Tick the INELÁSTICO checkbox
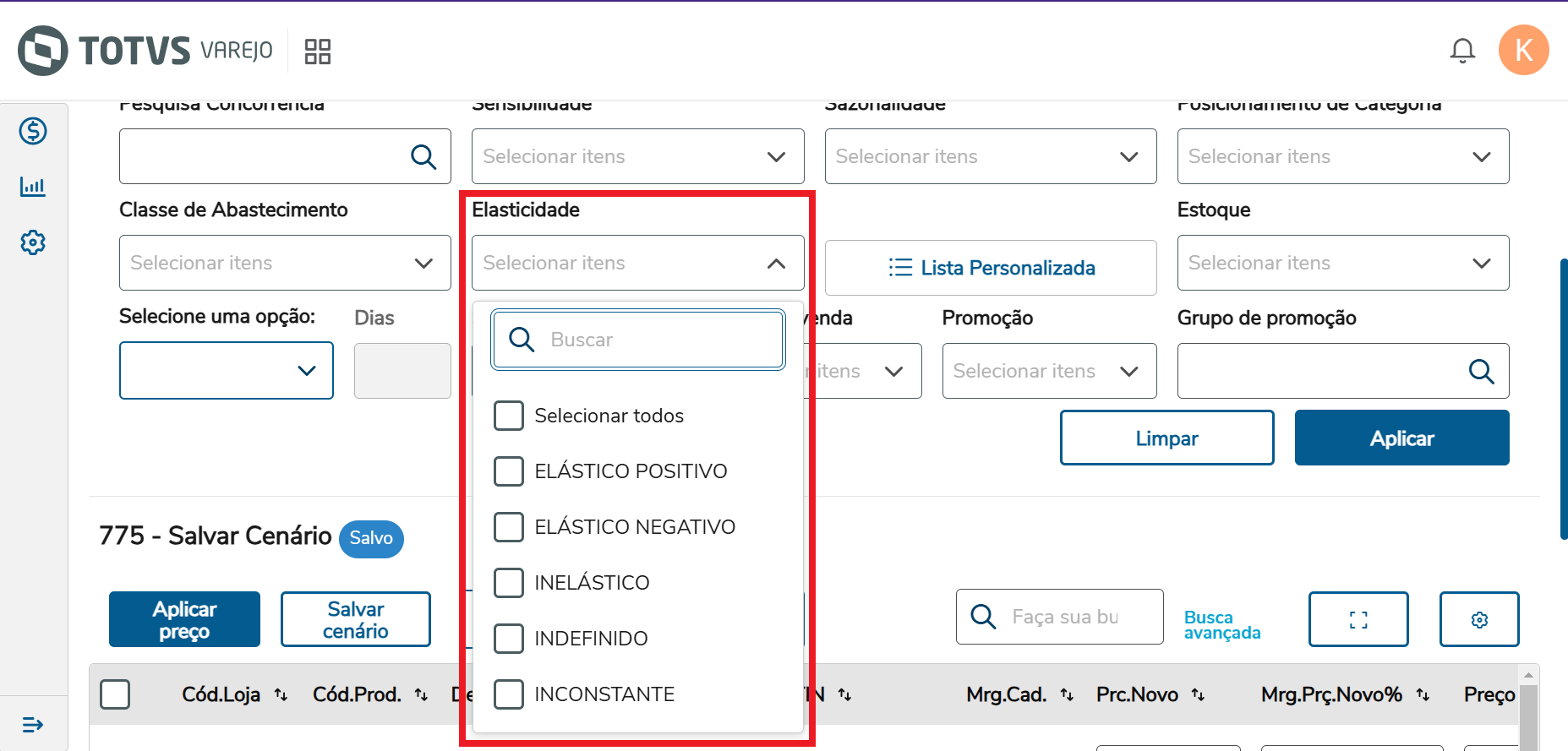Screen dimensions: 1568x751 [509, 583]
